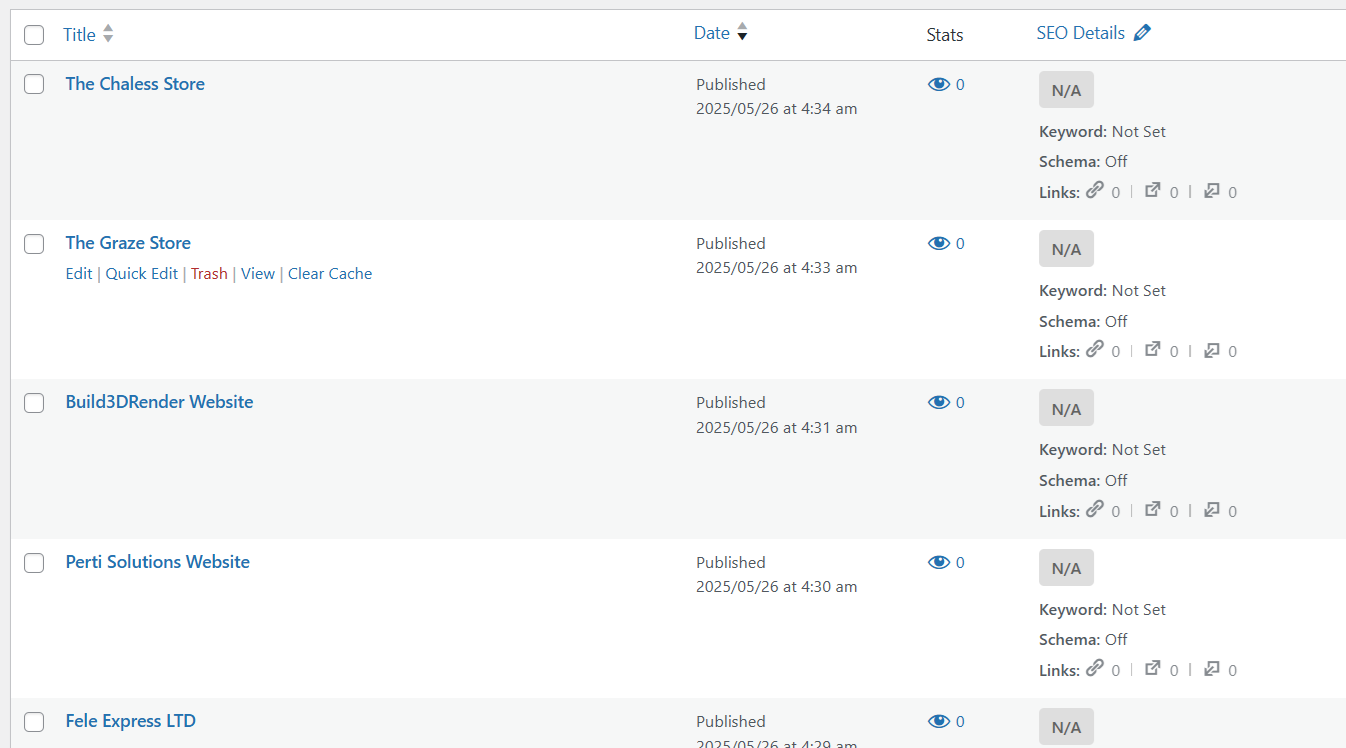Image resolution: width=1346 pixels, height=748 pixels.
Task: Click the external links icon for Build3DRender Website
Action: (x=1153, y=510)
